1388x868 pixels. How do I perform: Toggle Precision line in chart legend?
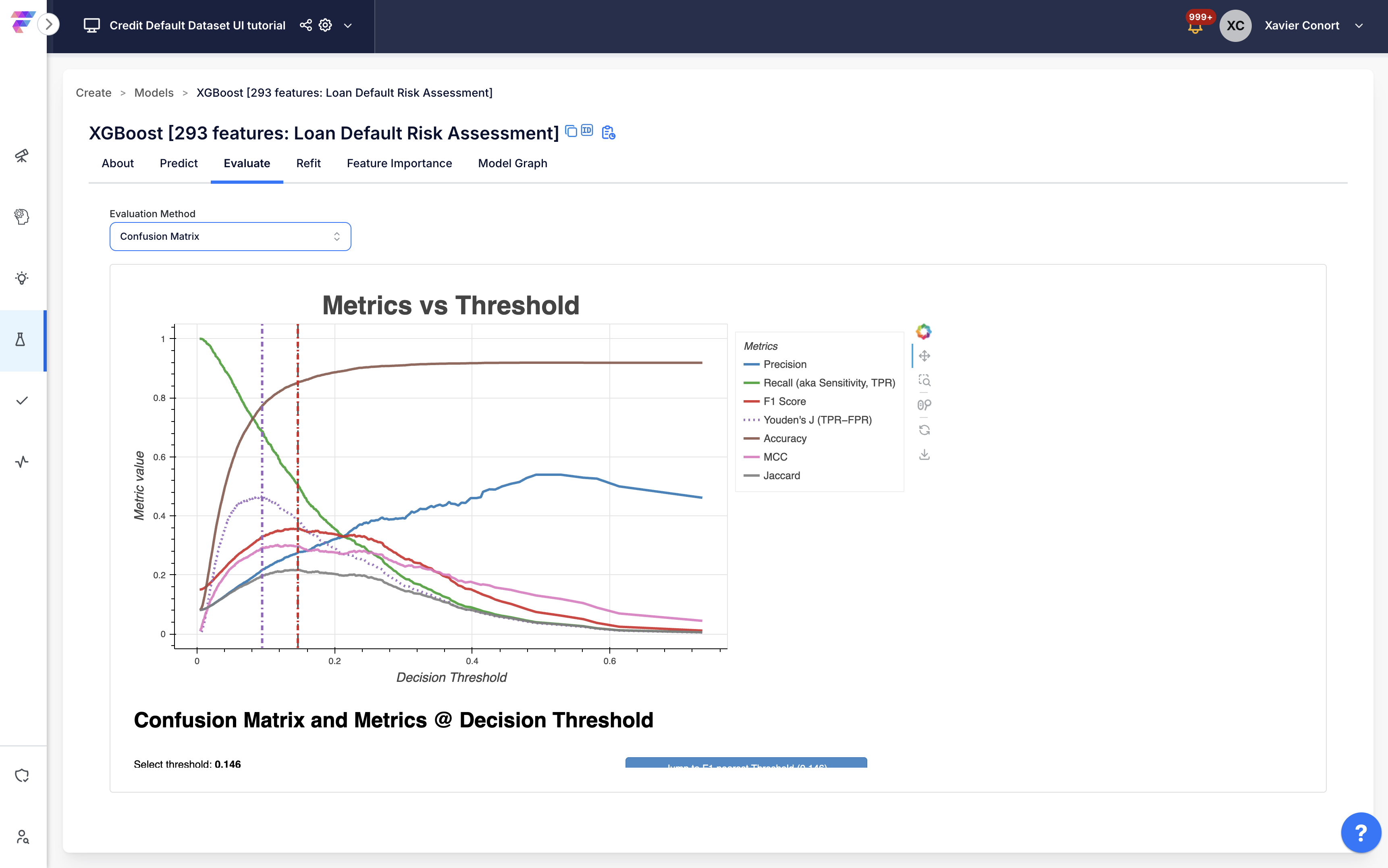pos(784,365)
